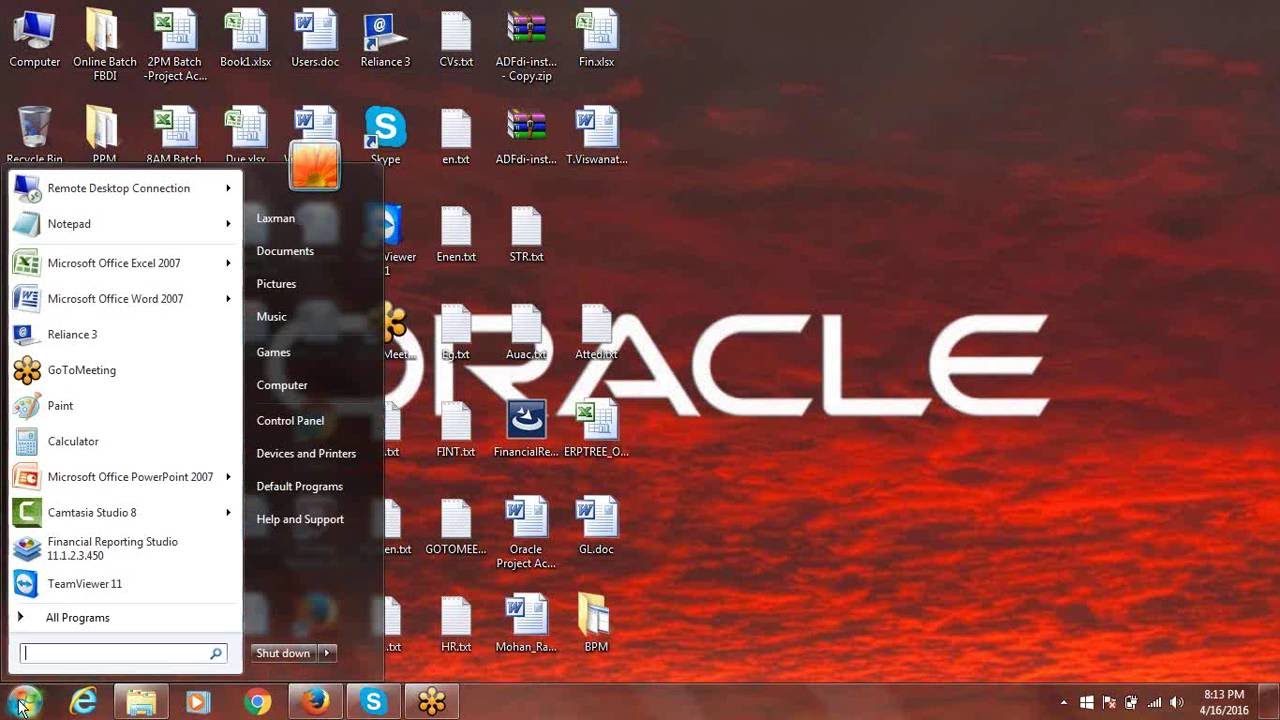
Task: Select the CVs.txt desktop file
Action: (456, 40)
